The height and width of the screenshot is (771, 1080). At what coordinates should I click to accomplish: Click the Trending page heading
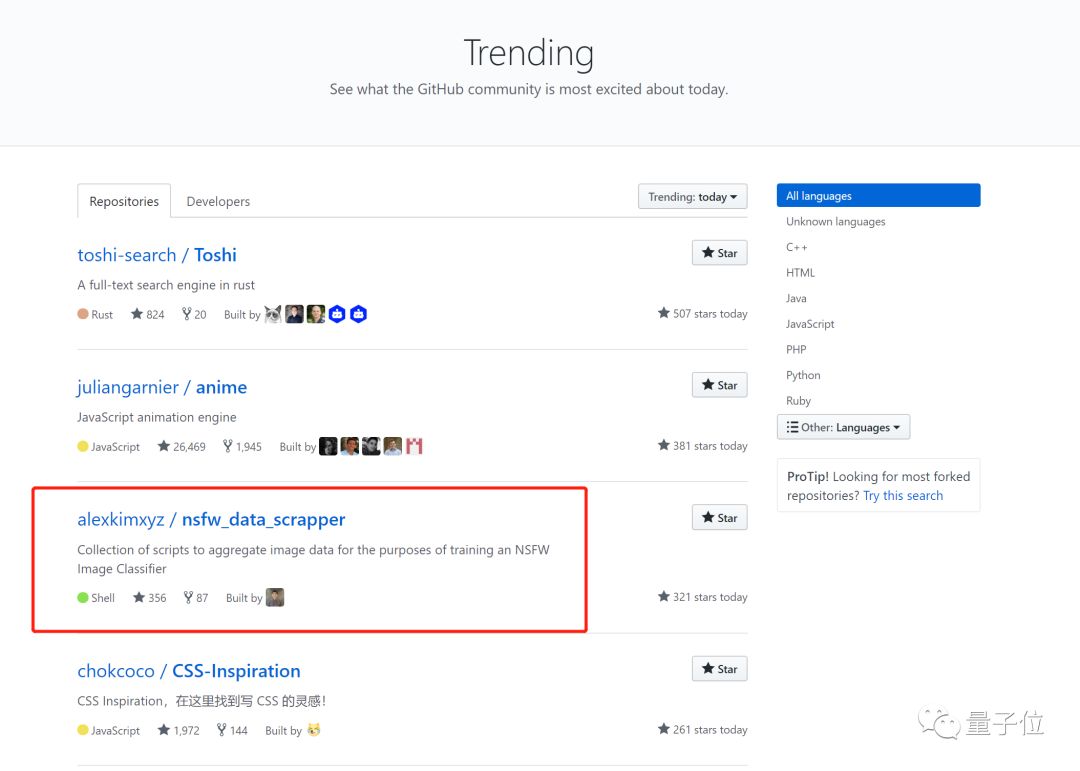(528, 52)
